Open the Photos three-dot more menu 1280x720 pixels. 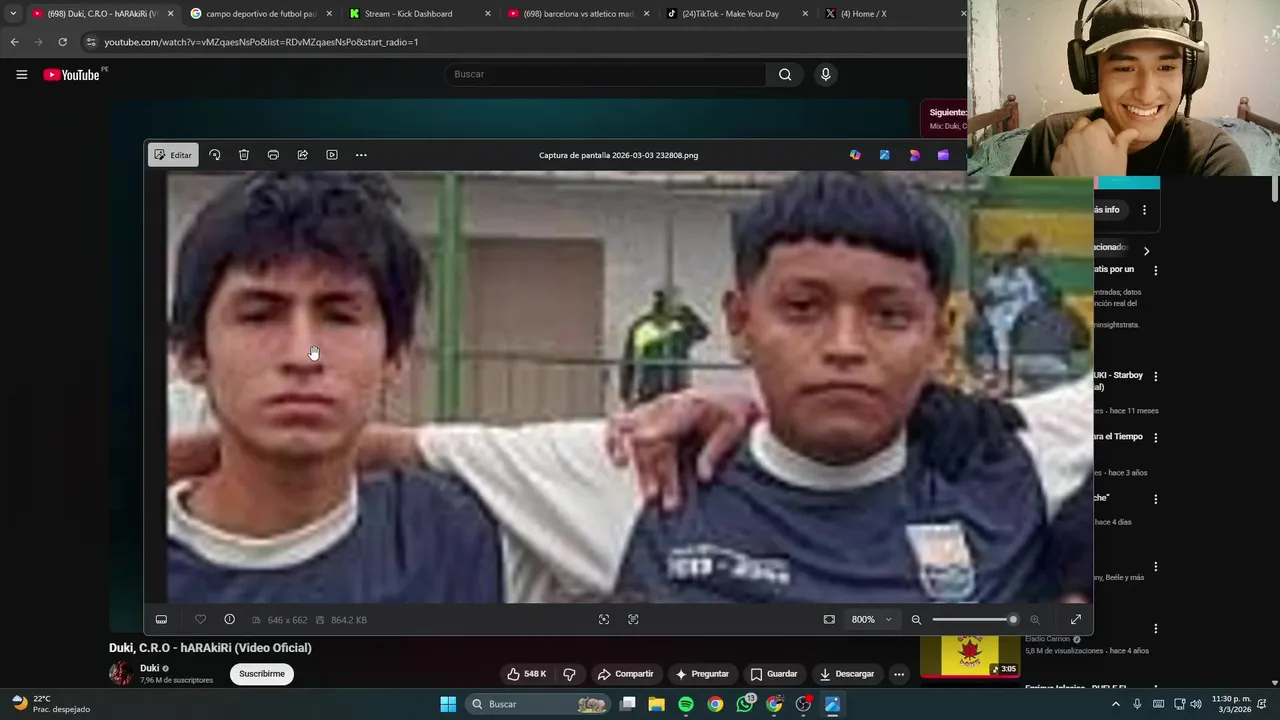coord(361,155)
